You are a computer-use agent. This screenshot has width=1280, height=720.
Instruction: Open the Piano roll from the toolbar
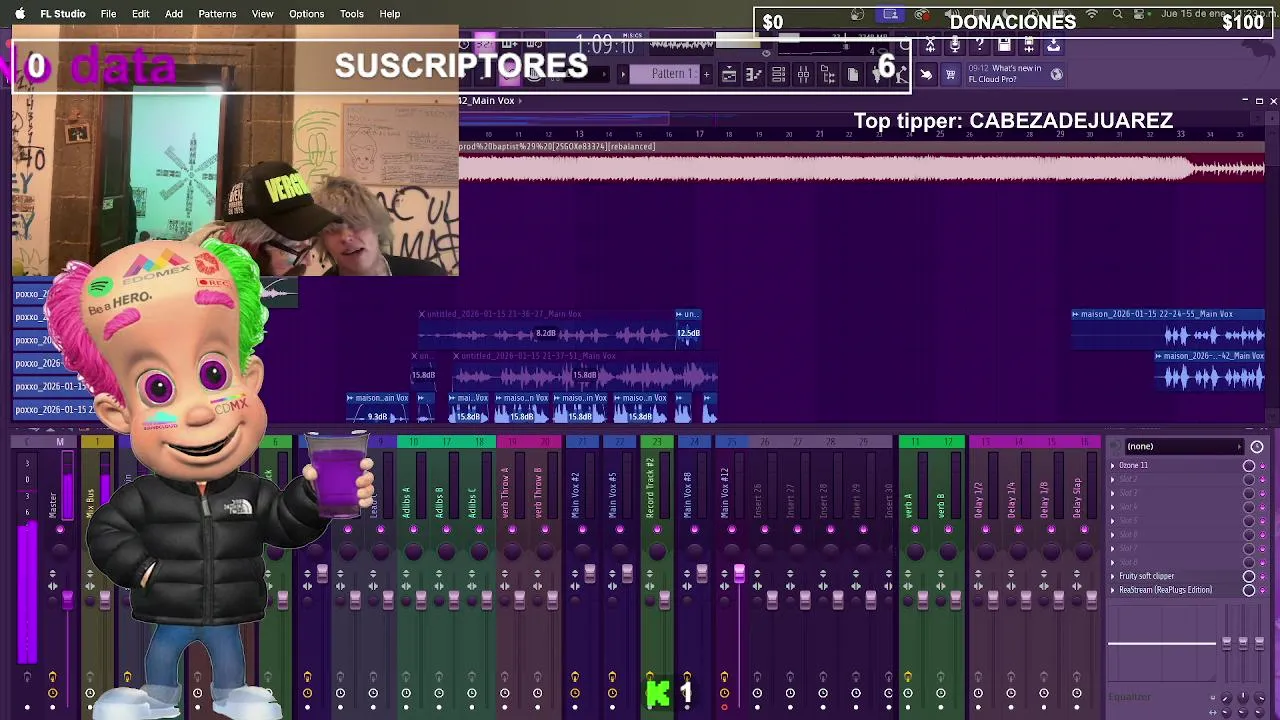tap(754, 75)
